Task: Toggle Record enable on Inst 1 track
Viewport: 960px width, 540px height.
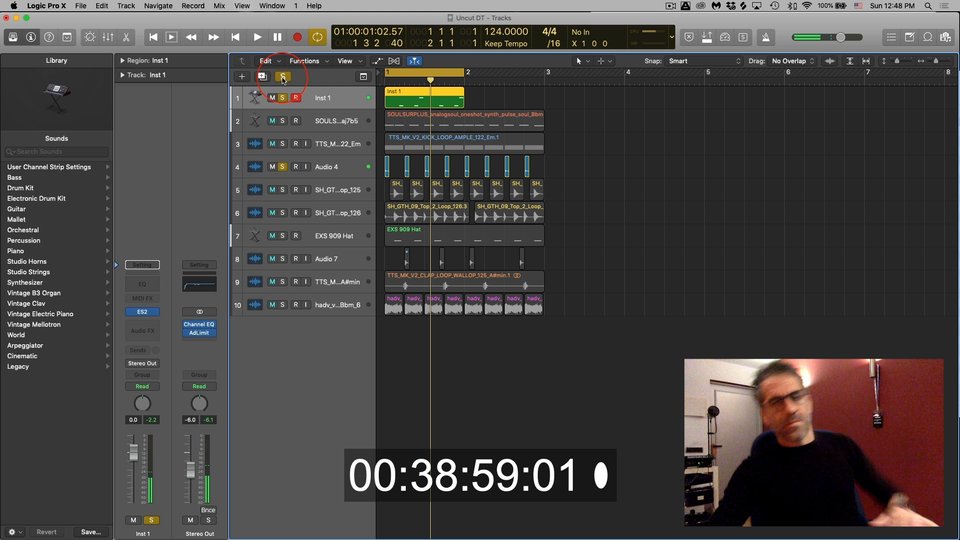Action: (296, 98)
